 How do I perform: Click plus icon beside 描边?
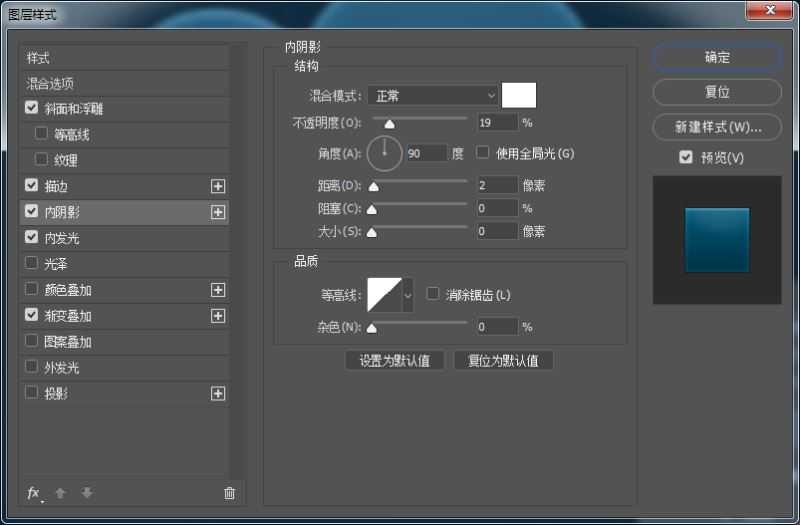[218, 186]
